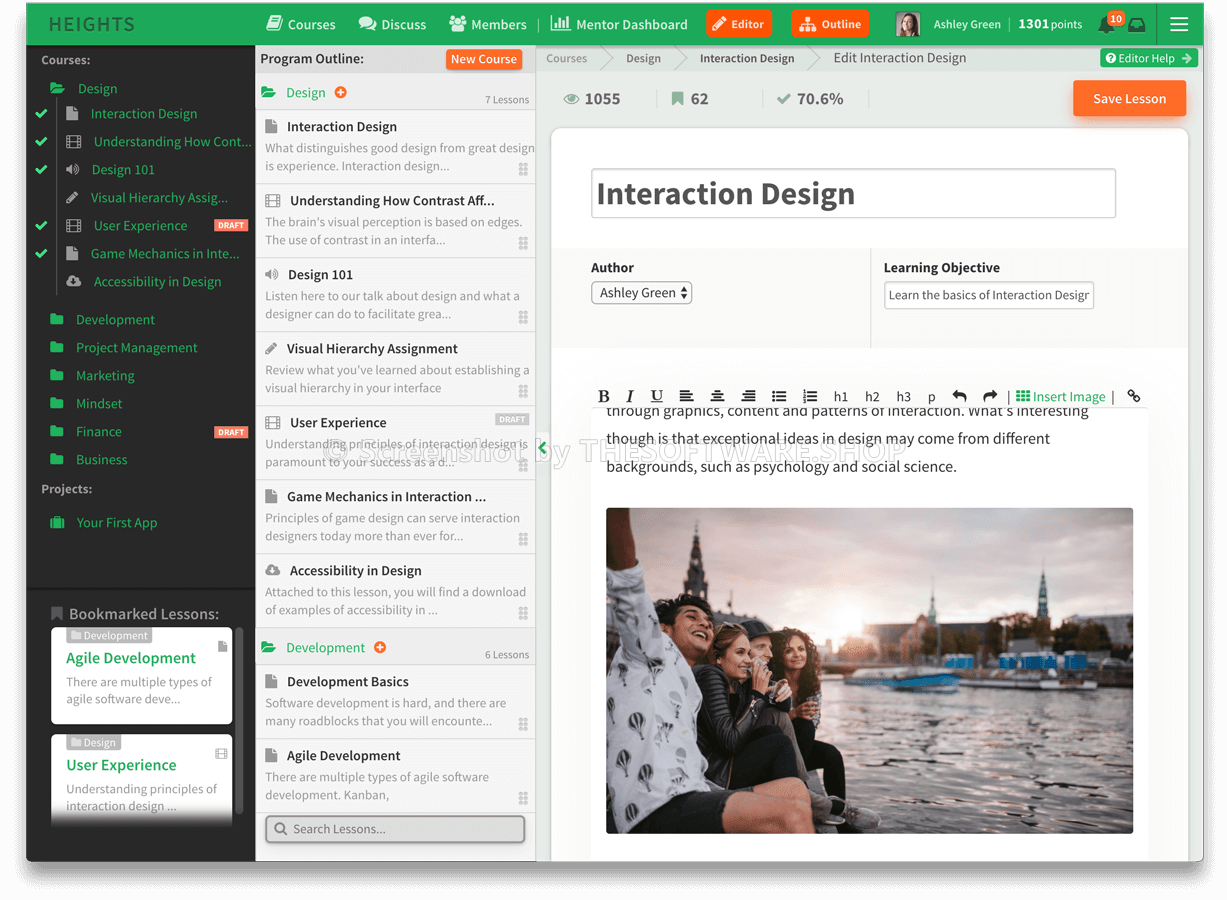Click the bulleted list icon
The height and width of the screenshot is (900, 1227).
coord(779,395)
